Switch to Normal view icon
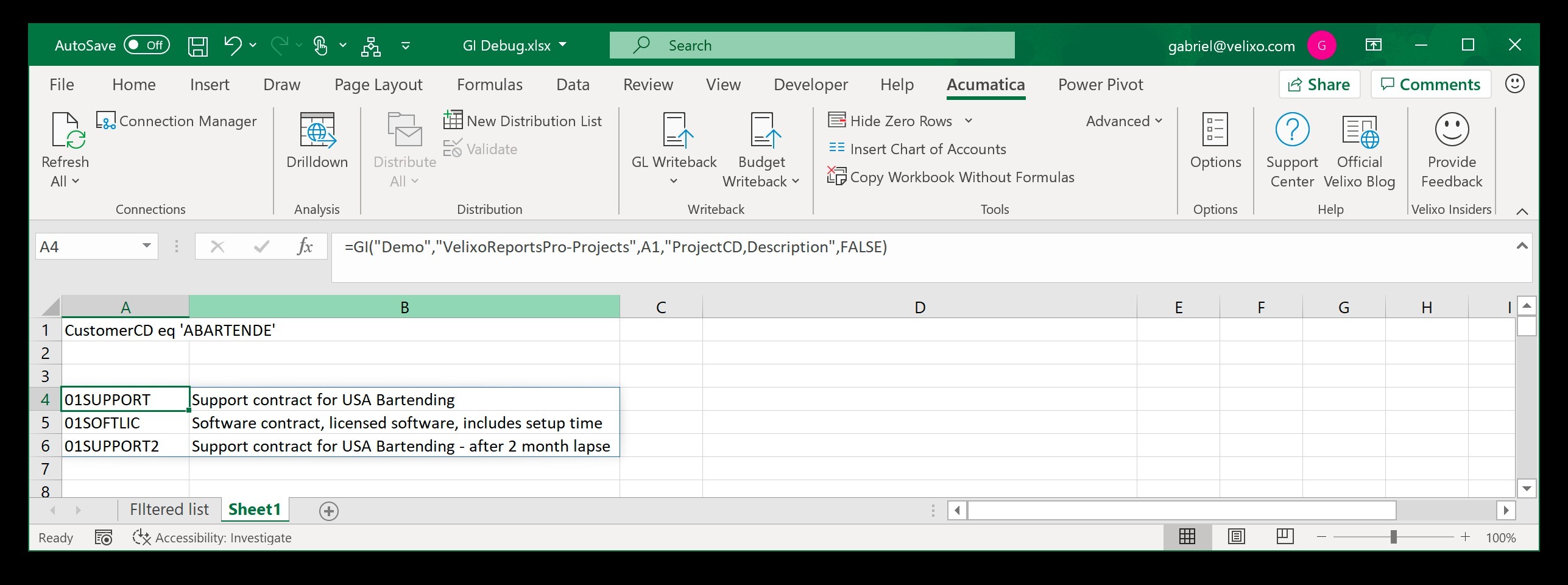The width and height of the screenshot is (1568, 585). coord(1187,537)
